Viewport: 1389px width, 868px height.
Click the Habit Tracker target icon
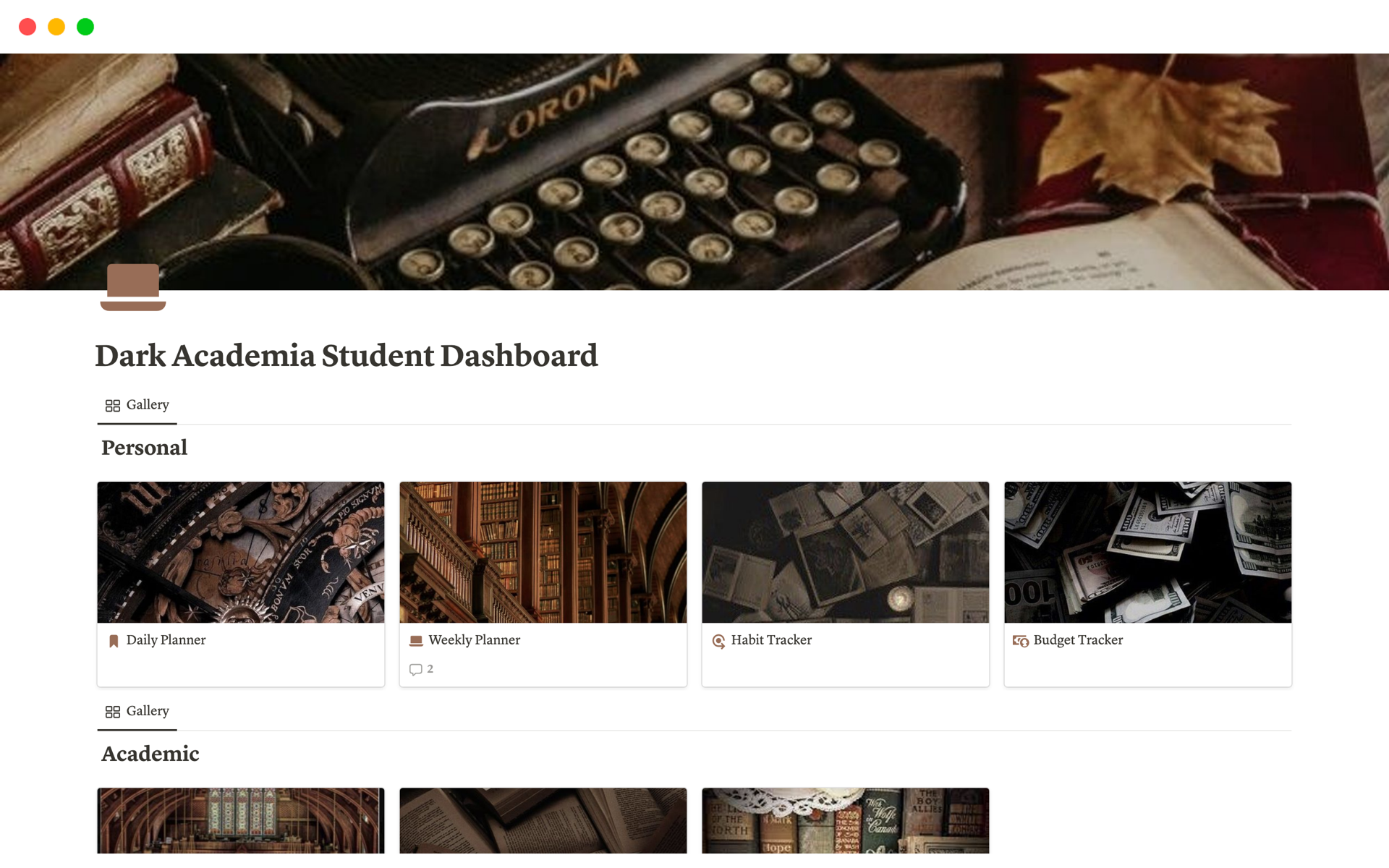[x=718, y=641]
